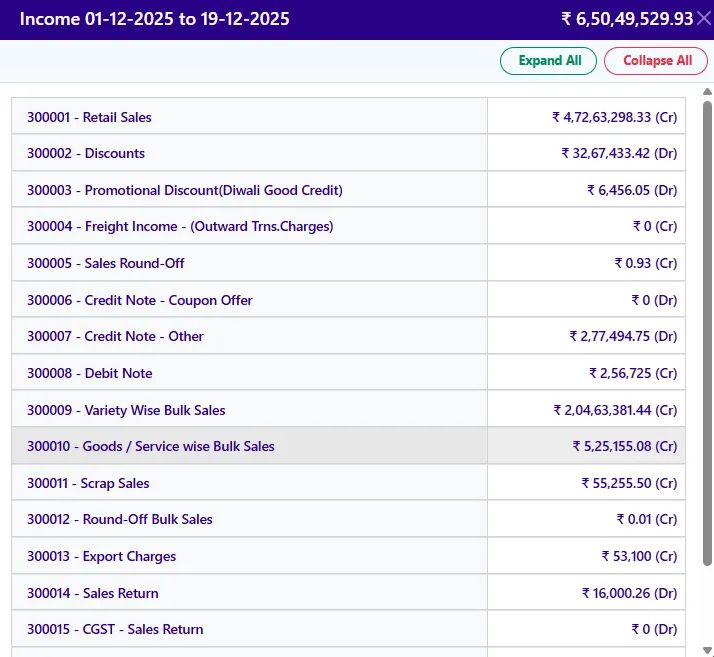The height and width of the screenshot is (657, 714).
Task: Click the ₹ 55,255.50 (Cr) amount
Action: [x=629, y=483]
